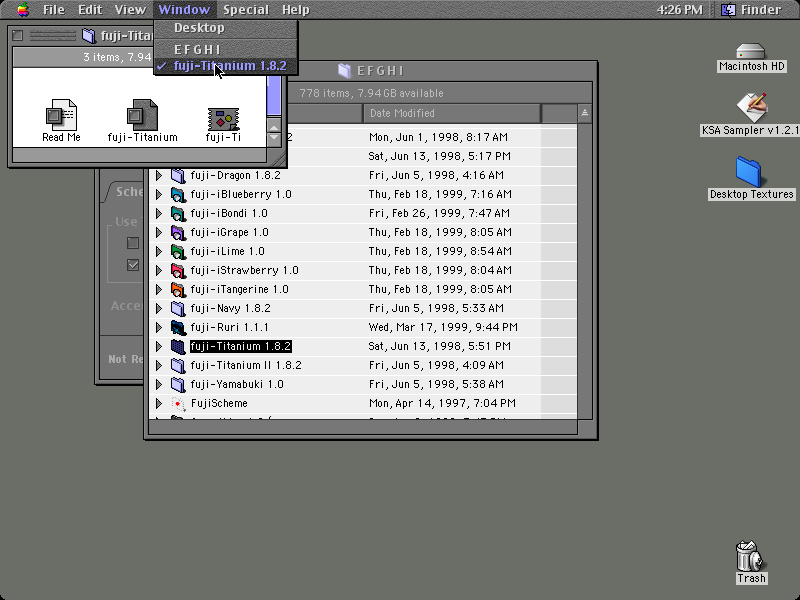Select fuji-iBondi 1.0 folder icon
This screenshot has width=800, height=600.
point(178,213)
